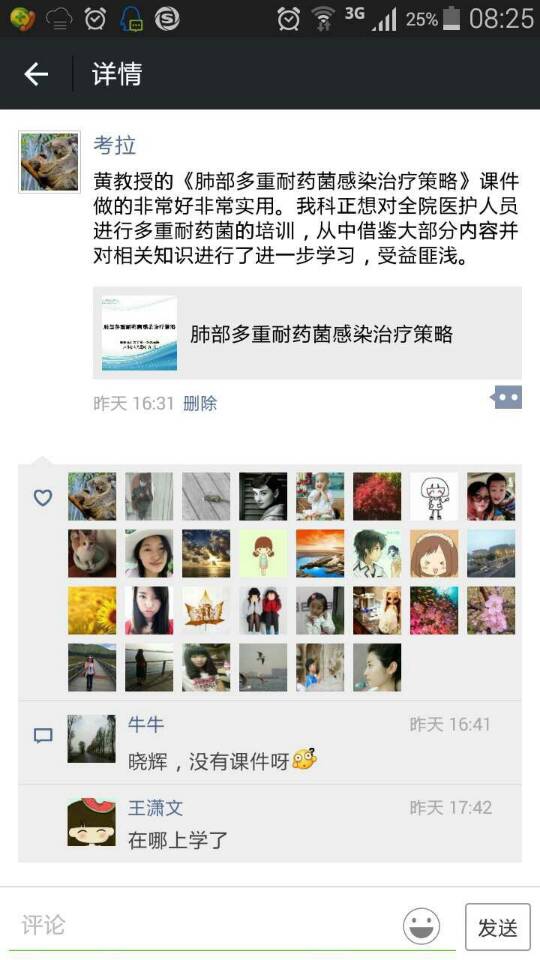The height and width of the screenshot is (960, 540).
Task: Tap the speech bubble comments icon
Action: pyautogui.click(x=43, y=735)
